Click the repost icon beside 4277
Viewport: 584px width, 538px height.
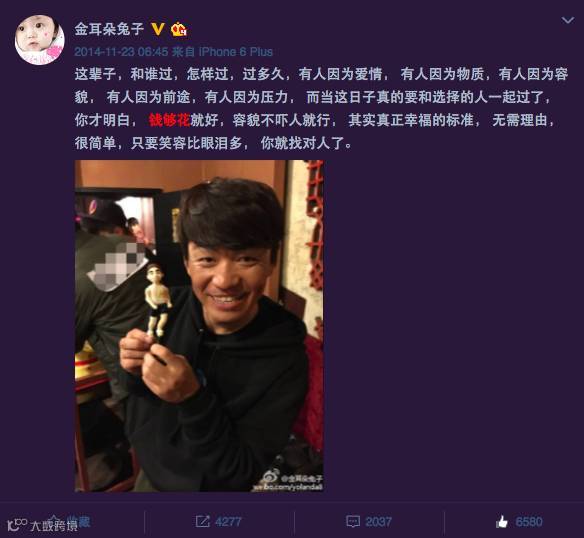pyautogui.click(x=202, y=521)
